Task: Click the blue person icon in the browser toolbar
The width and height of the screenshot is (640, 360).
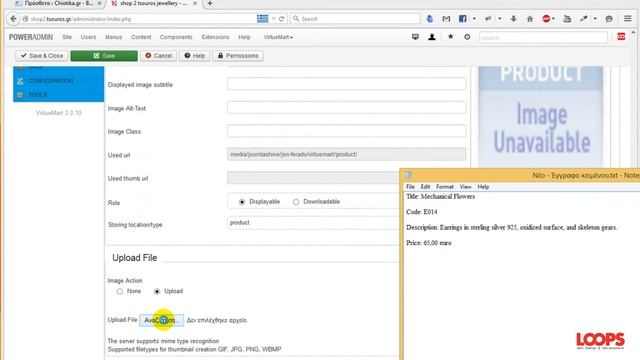Action: [430, 19]
